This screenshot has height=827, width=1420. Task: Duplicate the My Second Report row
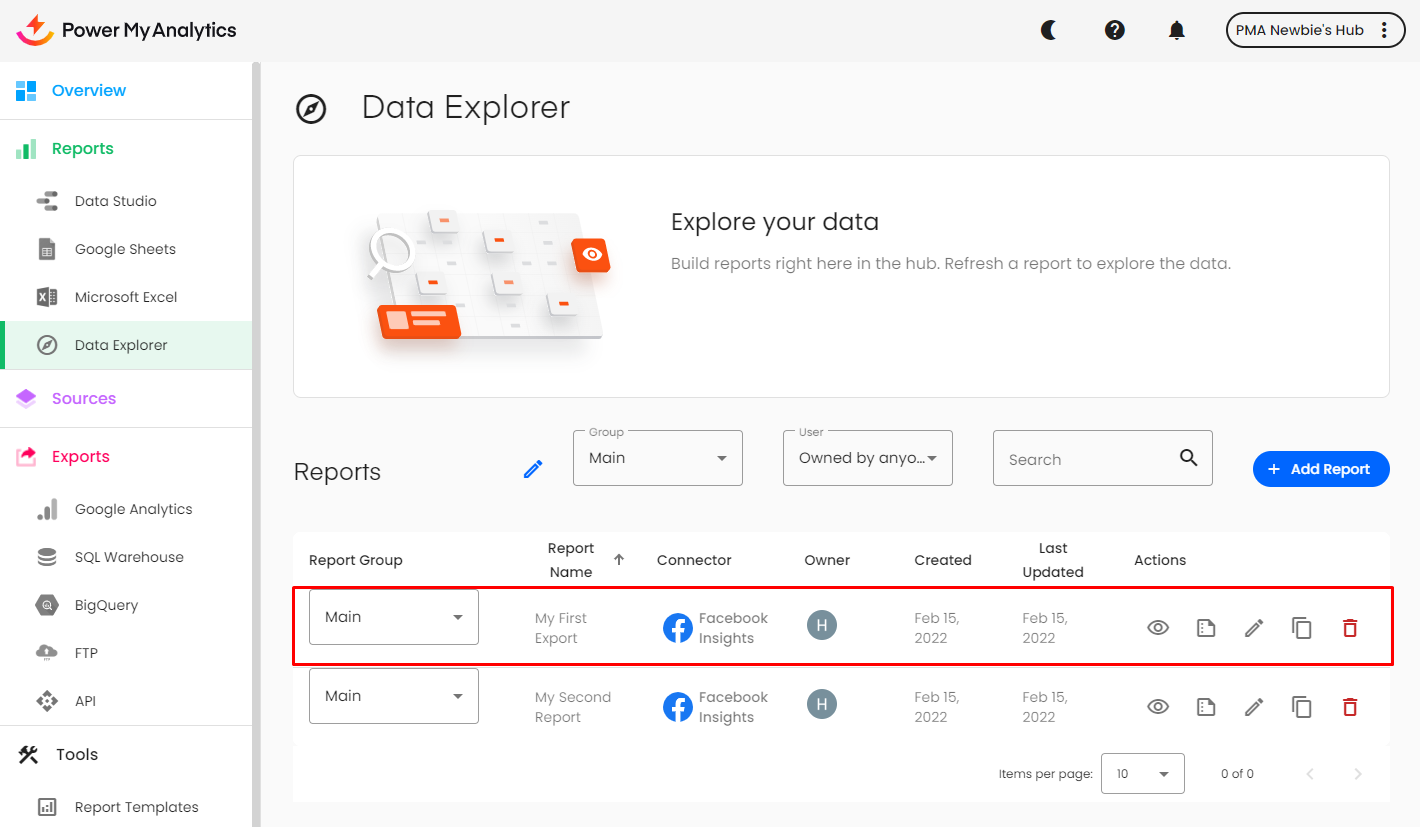coord(1302,707)
